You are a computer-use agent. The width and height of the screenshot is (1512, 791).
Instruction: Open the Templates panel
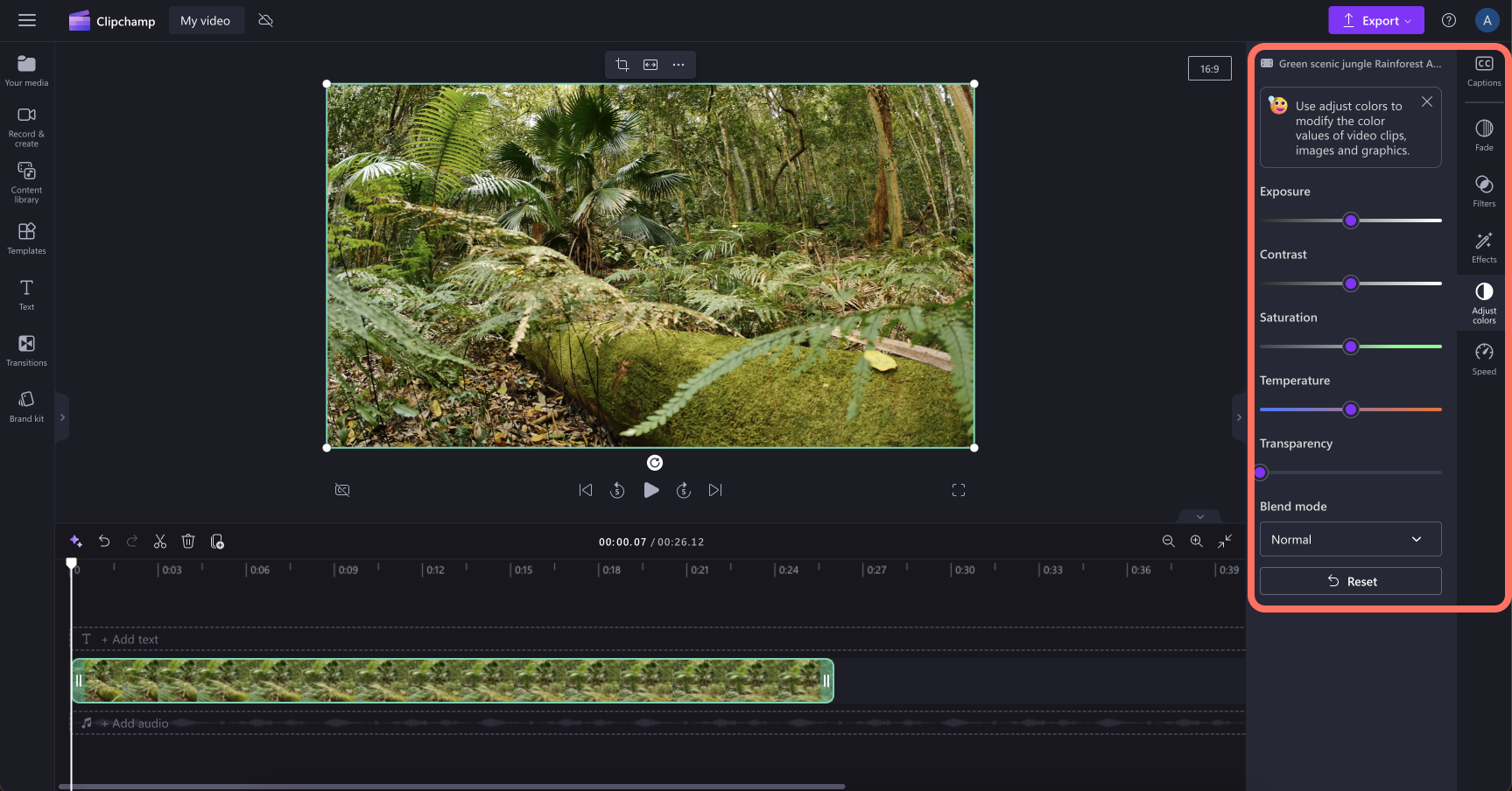click(x=26, y=236)
